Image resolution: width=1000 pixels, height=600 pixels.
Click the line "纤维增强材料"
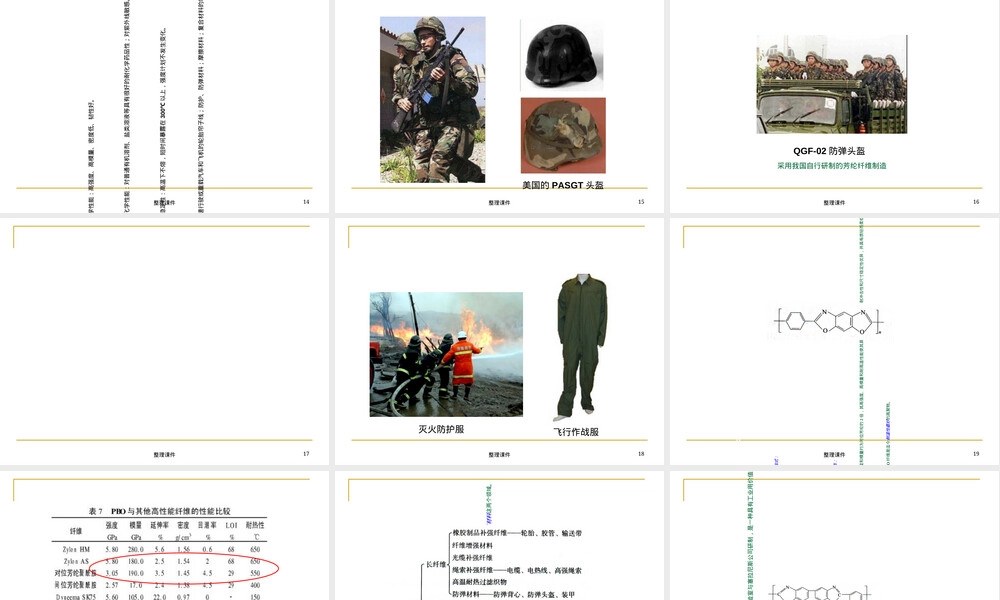(x=472, y=545)
